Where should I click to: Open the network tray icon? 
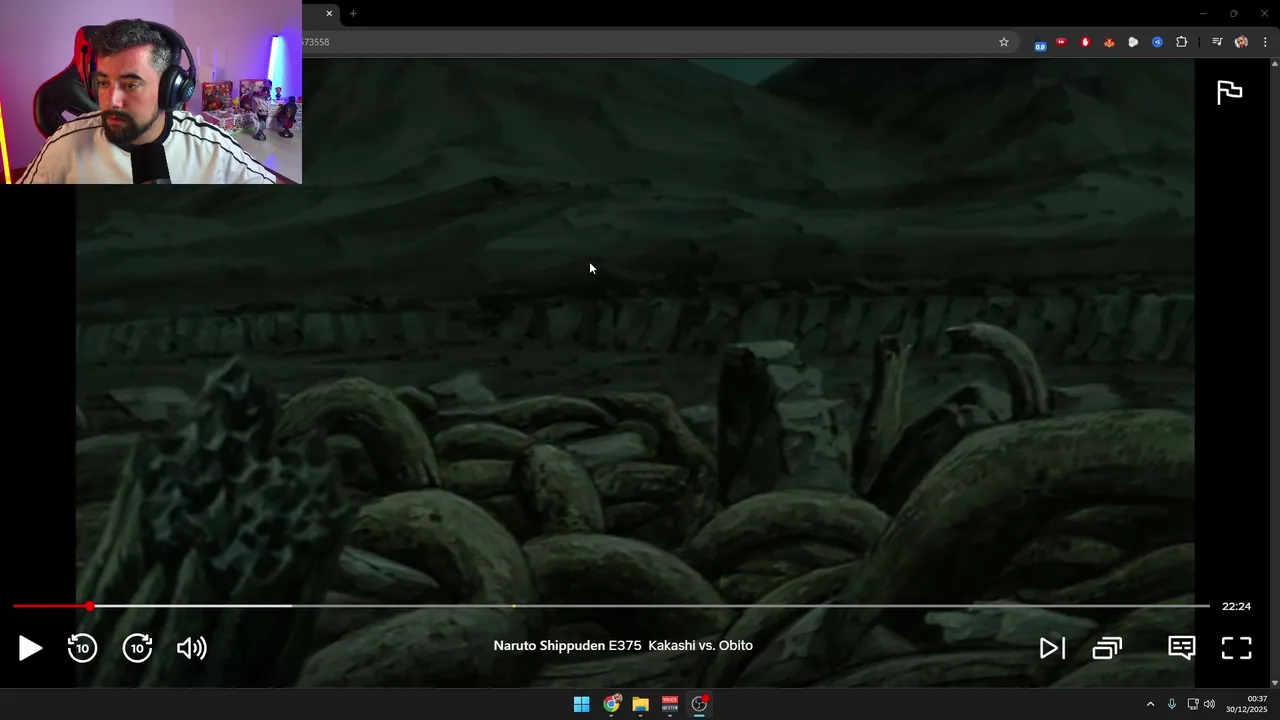[x=1192, y=704]
